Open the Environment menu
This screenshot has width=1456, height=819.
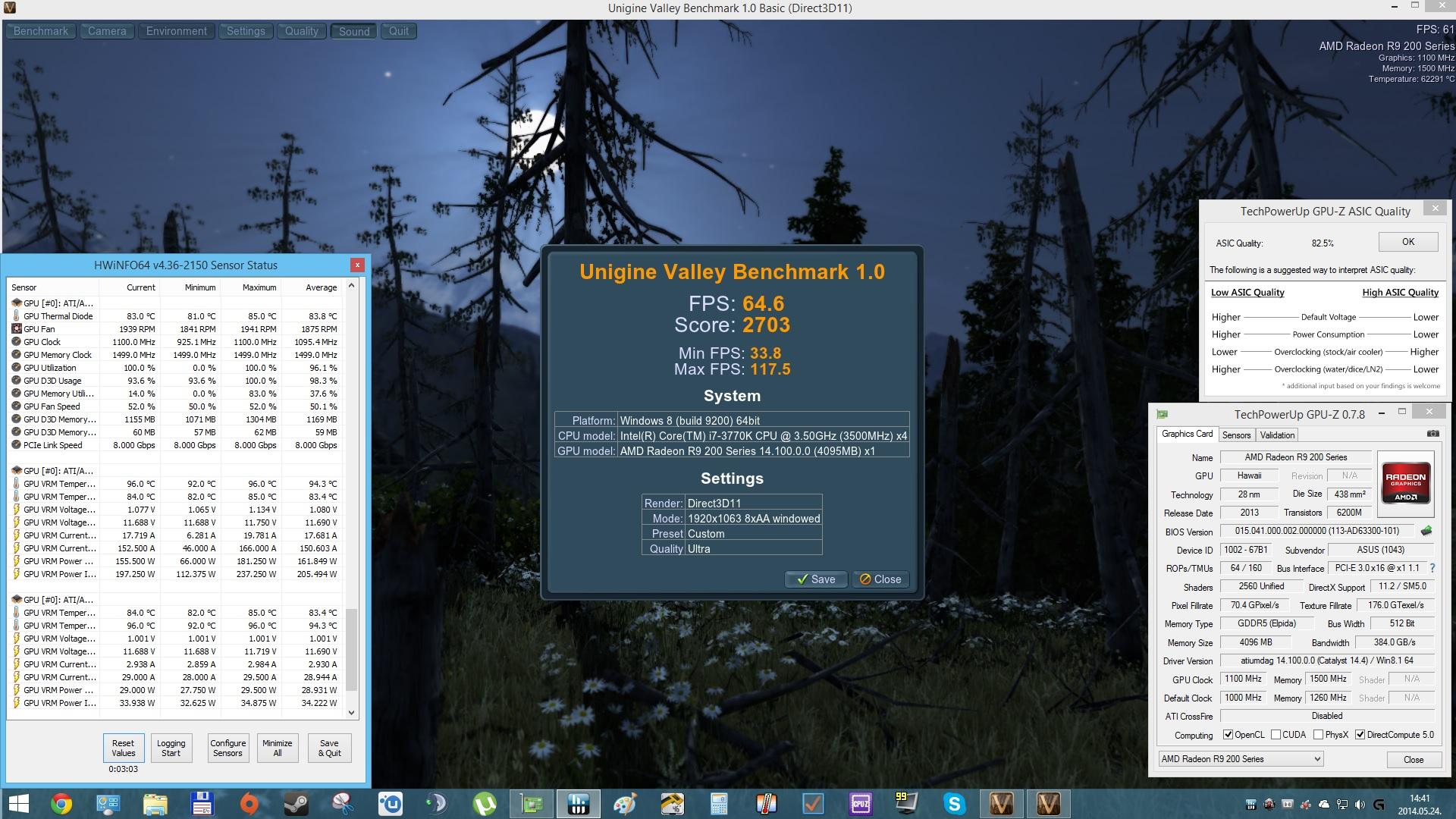(176, 31)
